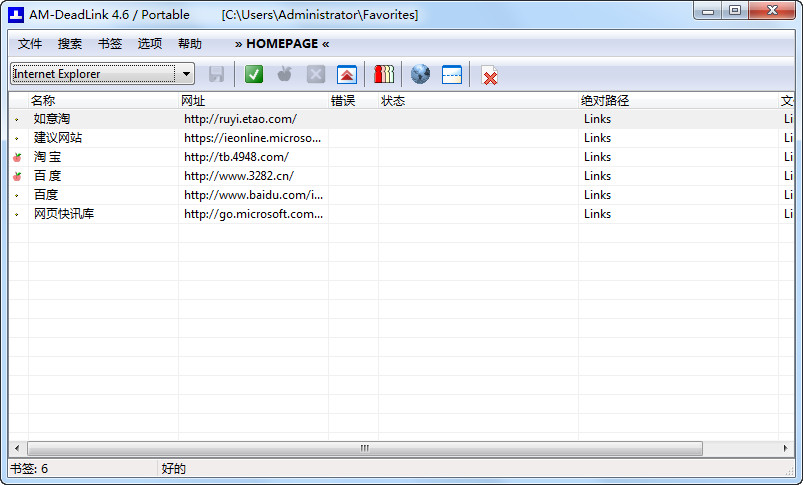Sort by 绝对路径 column header
The height and width of the screenshot is (485, 803).
coord(679,101)
